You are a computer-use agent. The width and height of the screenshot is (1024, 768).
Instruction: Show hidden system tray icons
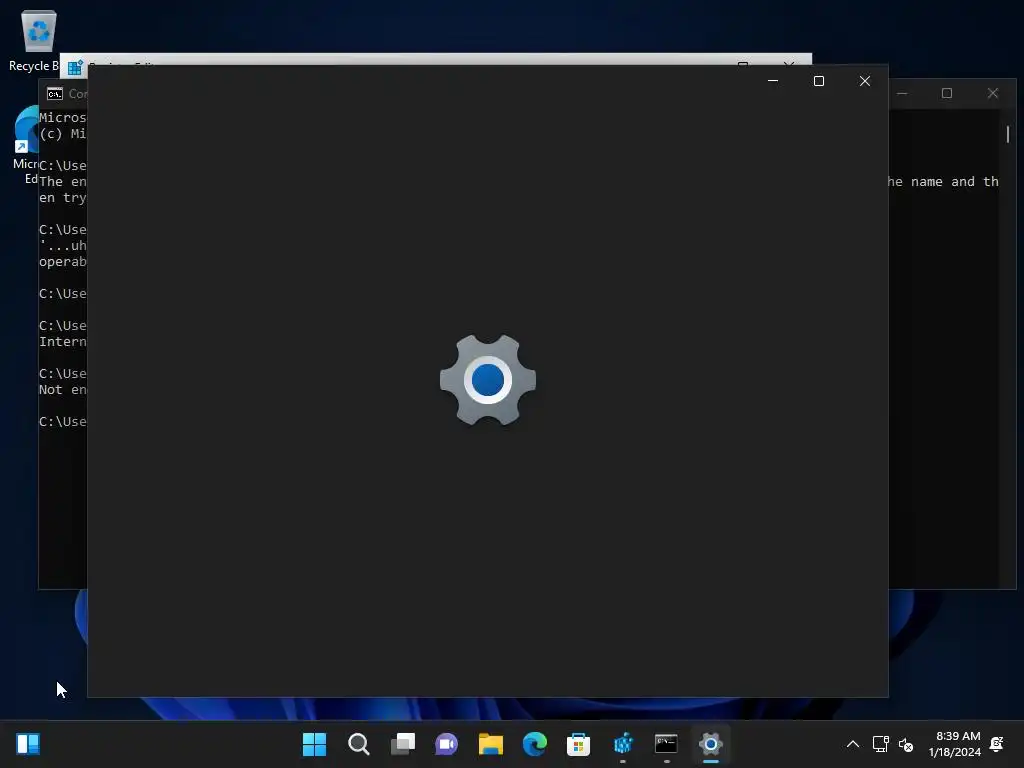[853, 744]
